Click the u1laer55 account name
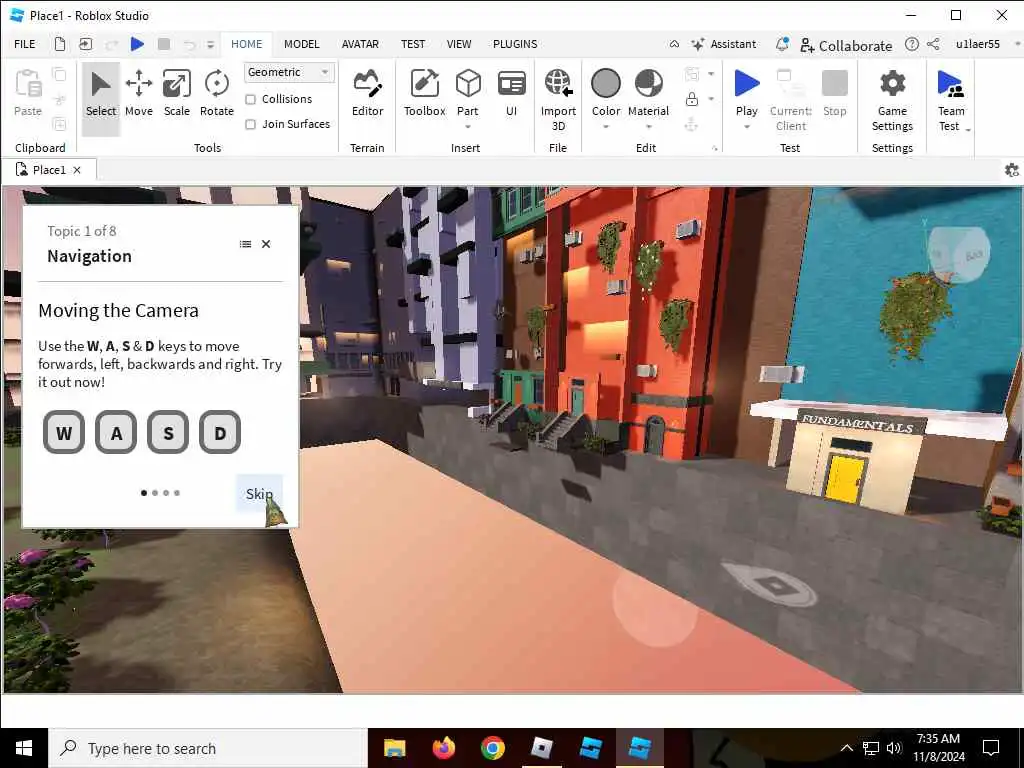 point(978,44)
